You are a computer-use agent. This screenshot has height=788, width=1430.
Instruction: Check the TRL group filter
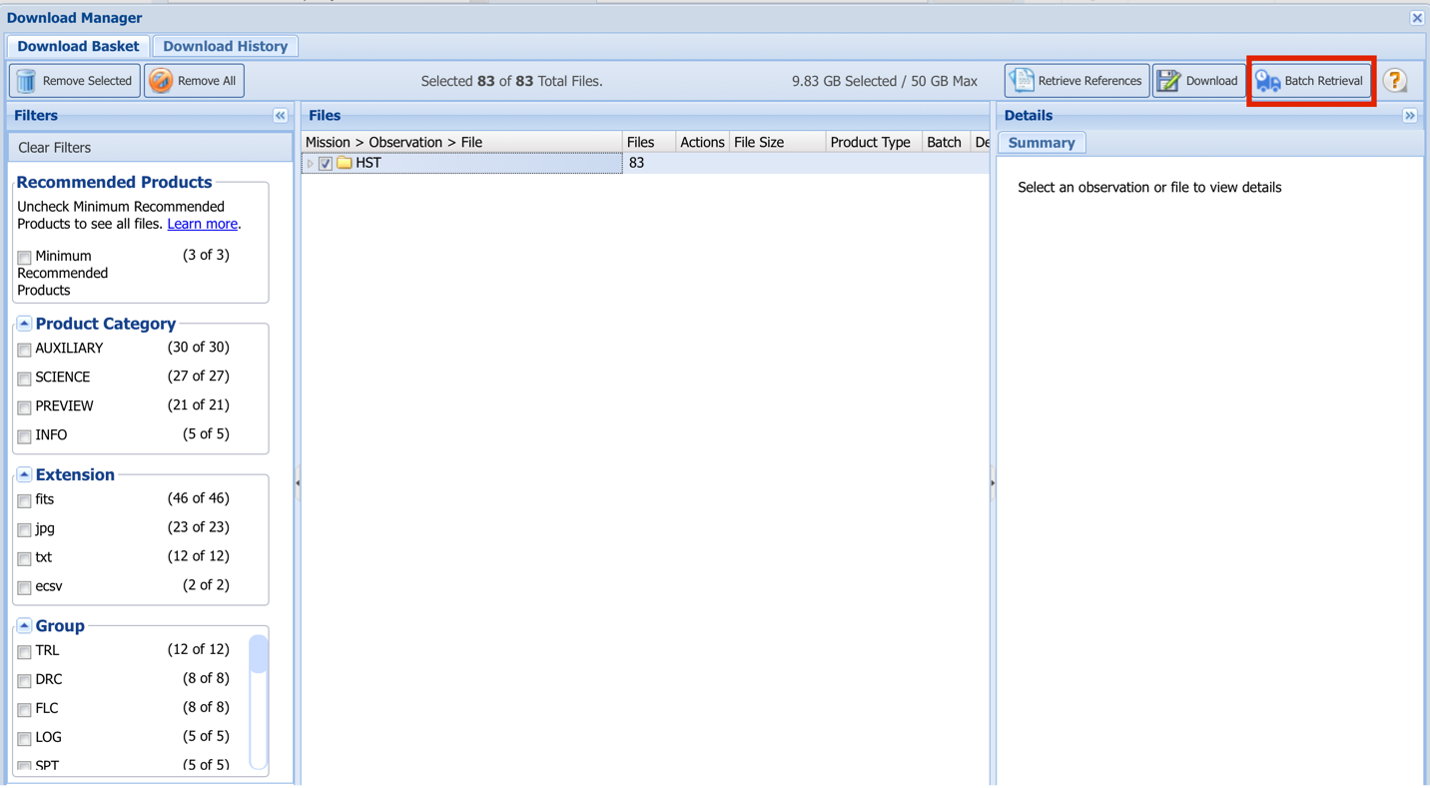pos(24,652)
